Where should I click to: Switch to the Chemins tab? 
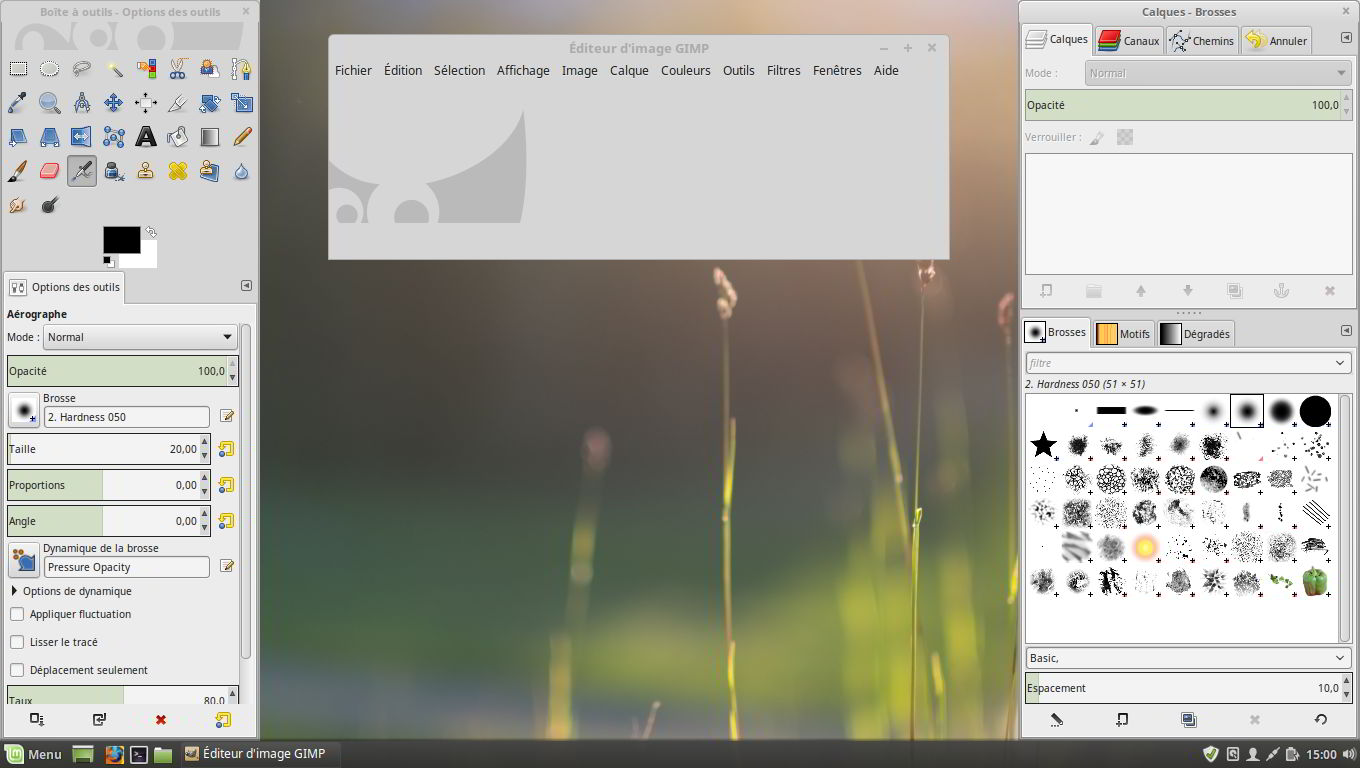click(1201, 41)
